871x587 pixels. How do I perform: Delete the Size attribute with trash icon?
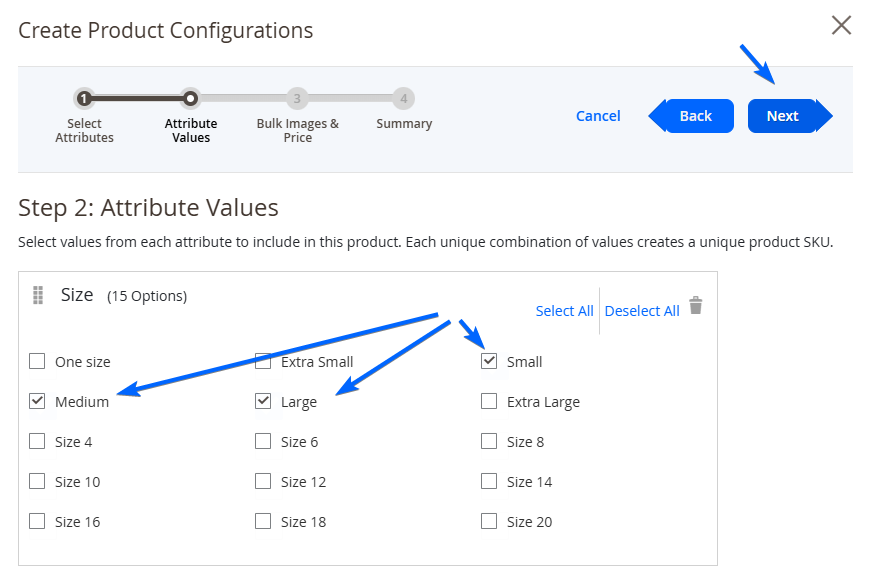pyautogui.click(x=695, y=305)
